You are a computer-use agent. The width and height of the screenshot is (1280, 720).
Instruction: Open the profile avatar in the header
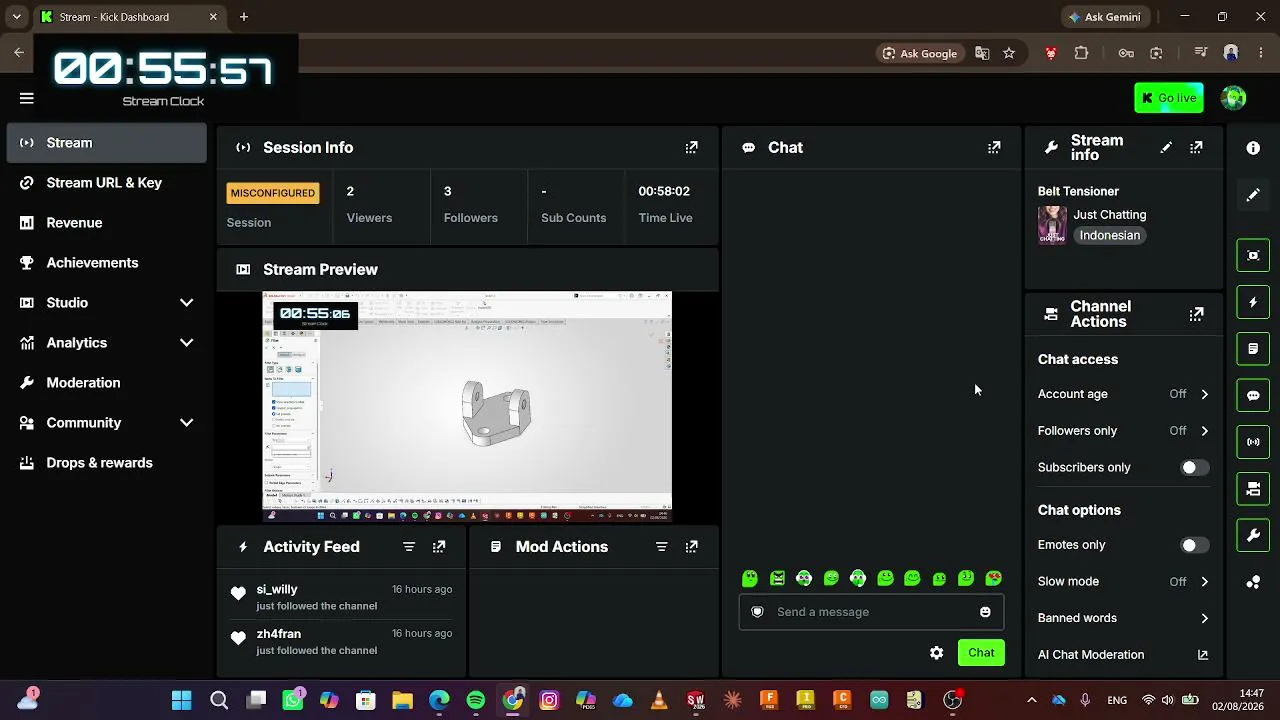coord(1234,98)
